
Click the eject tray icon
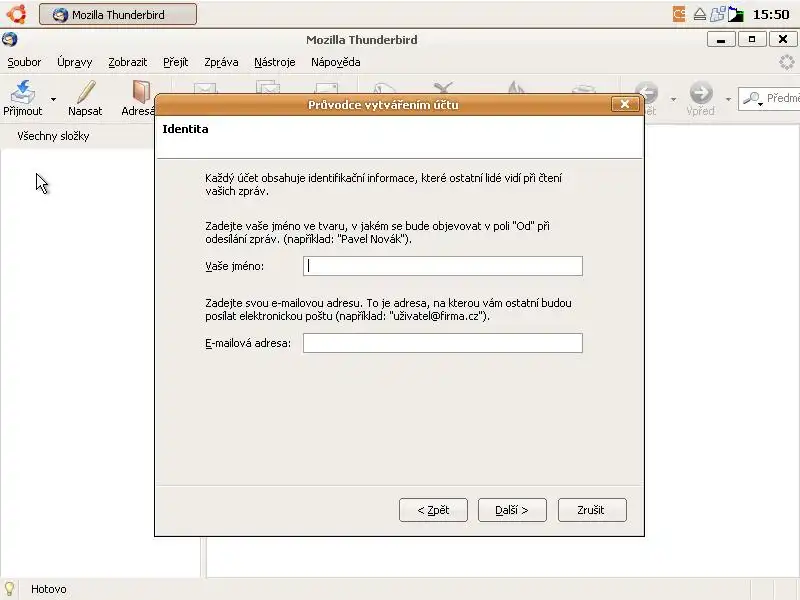click(x=700, y=14)
